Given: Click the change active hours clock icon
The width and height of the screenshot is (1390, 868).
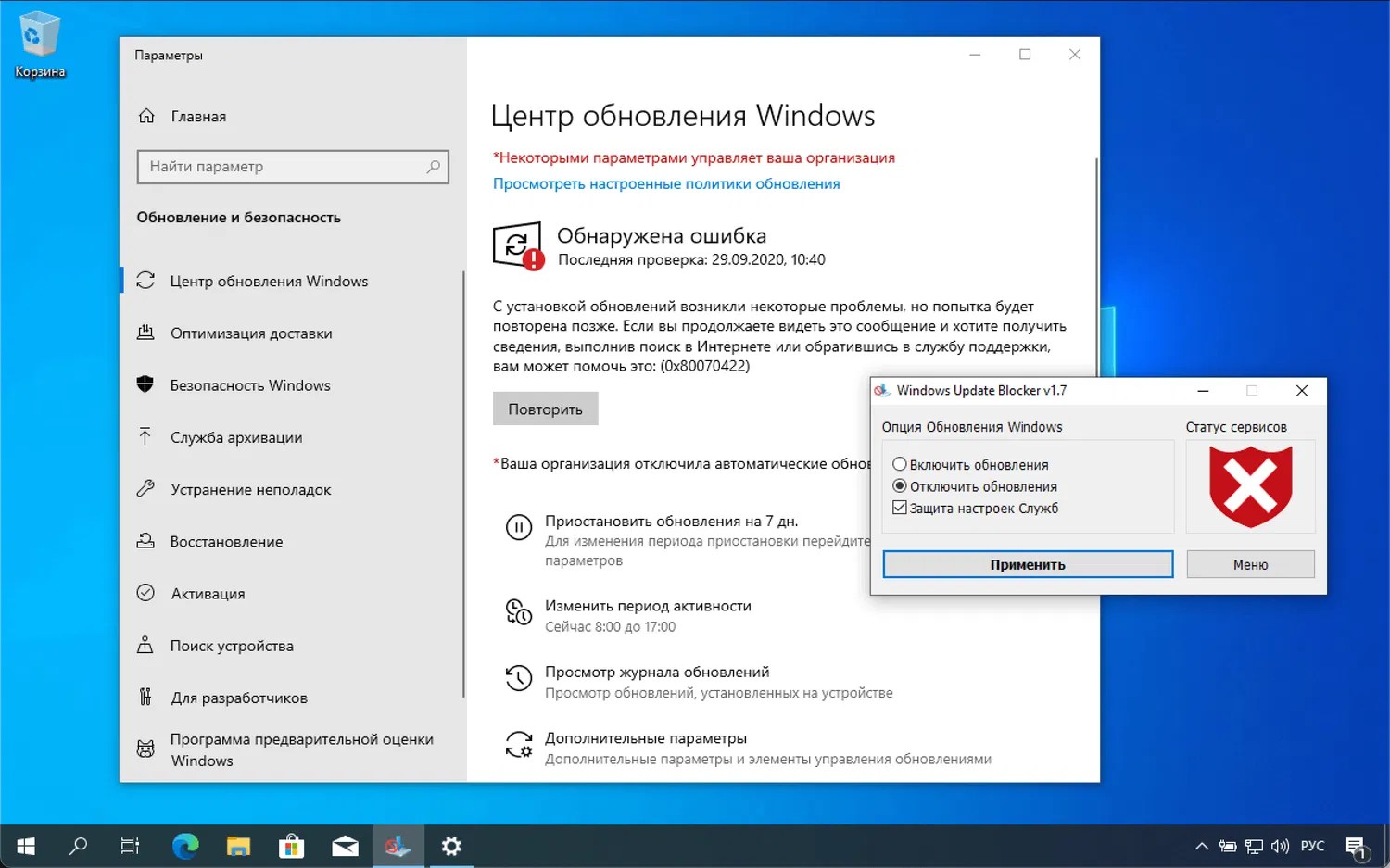Looking at the screenshot, I should tap(518, 612).
